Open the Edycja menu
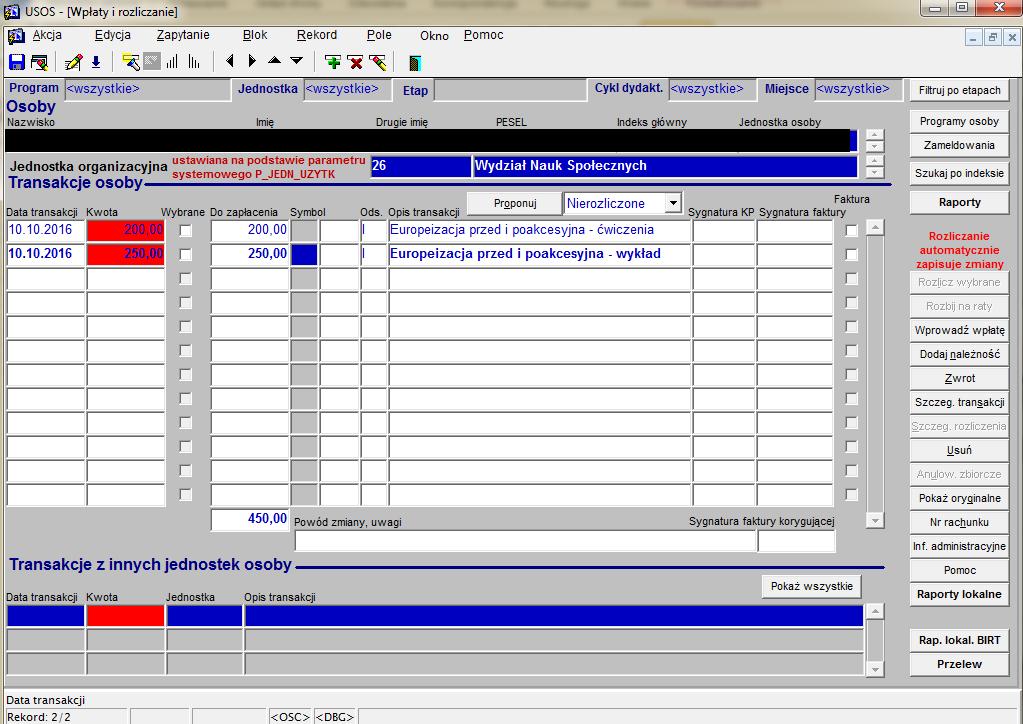The width and height of the screenshot is (1023, 724). tap(113, 35)
